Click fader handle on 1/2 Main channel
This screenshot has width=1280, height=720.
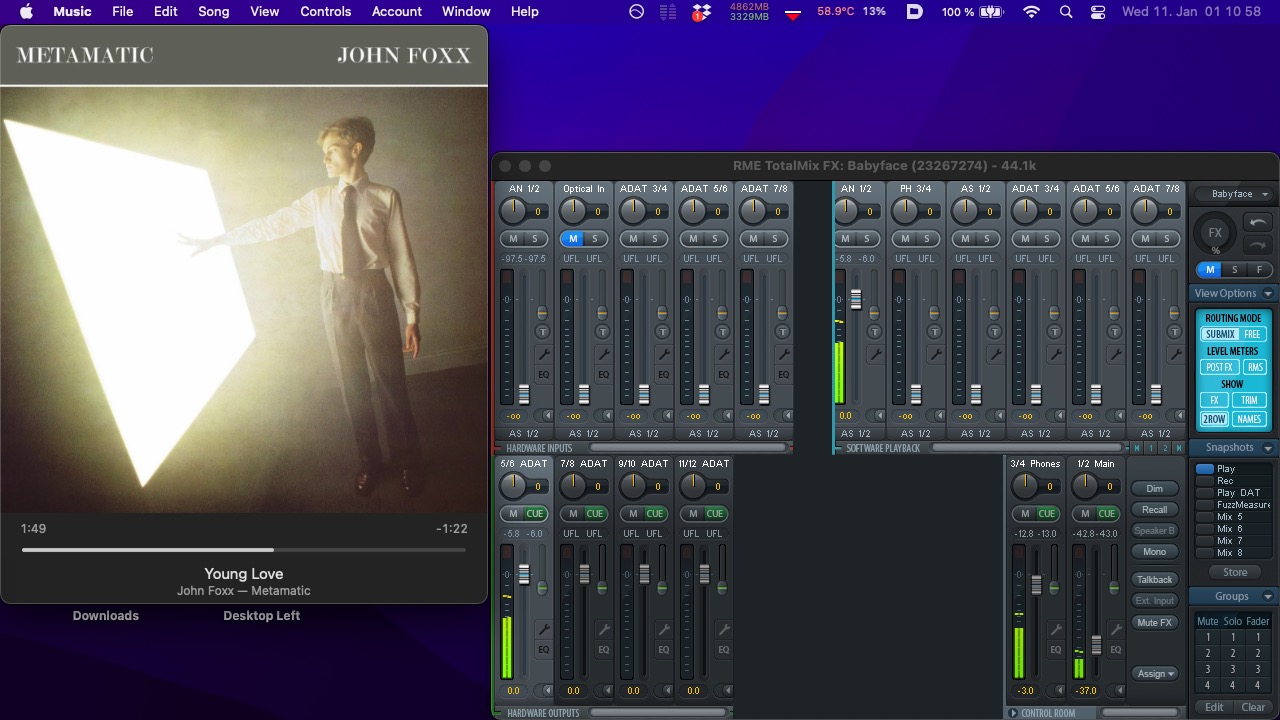tap(1097, 645)
